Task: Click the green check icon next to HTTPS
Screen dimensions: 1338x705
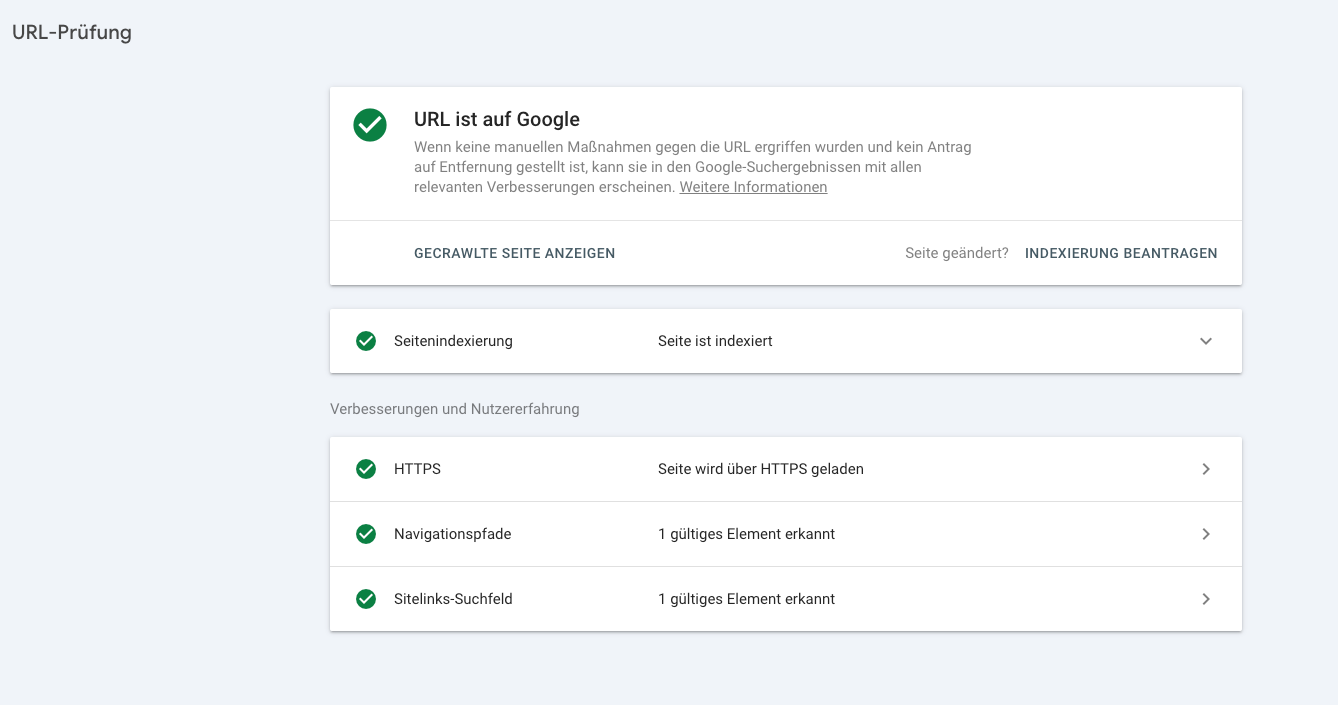Action: coord(366,469)
